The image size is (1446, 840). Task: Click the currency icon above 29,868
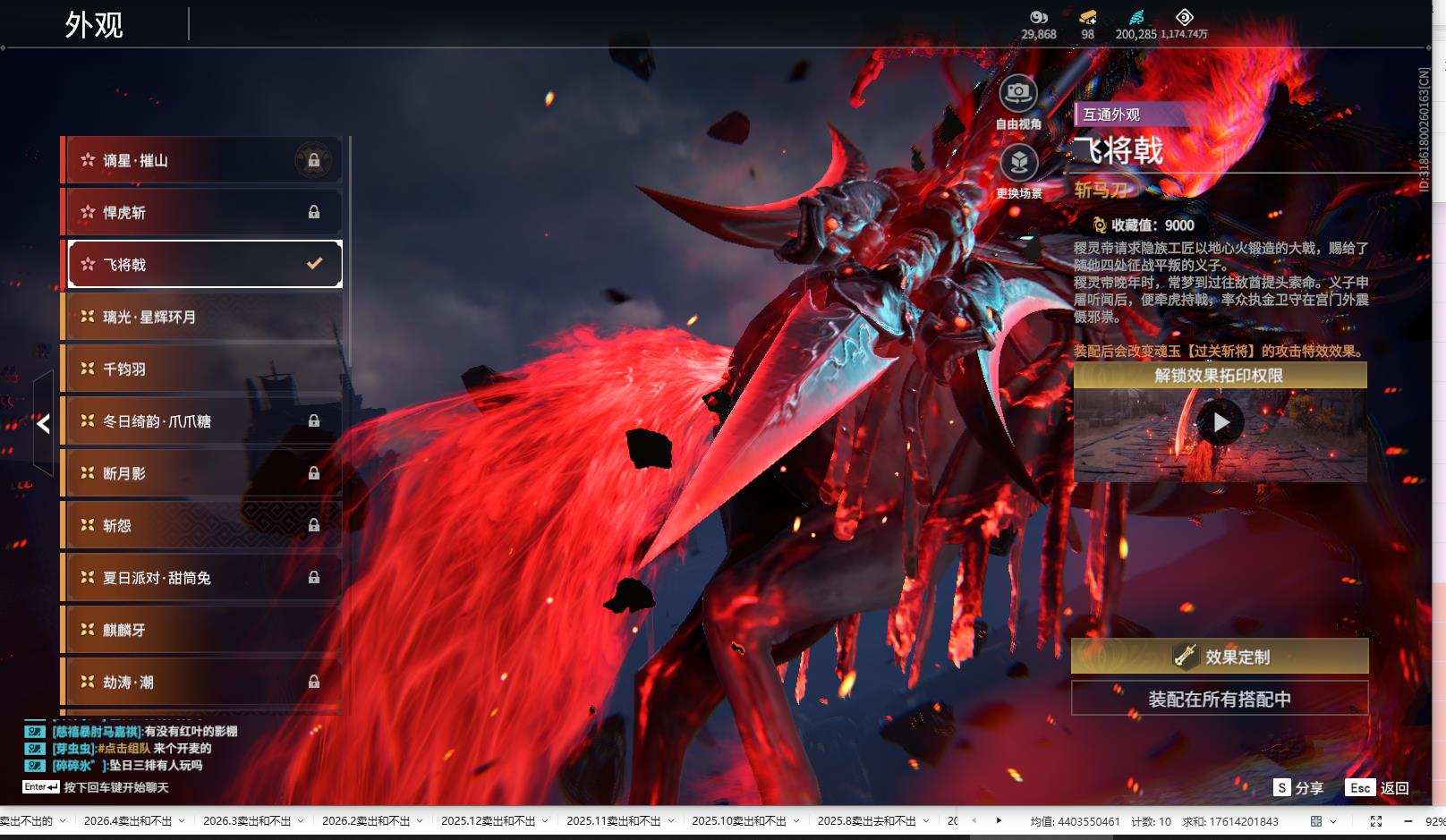(x=1038, y=17)
